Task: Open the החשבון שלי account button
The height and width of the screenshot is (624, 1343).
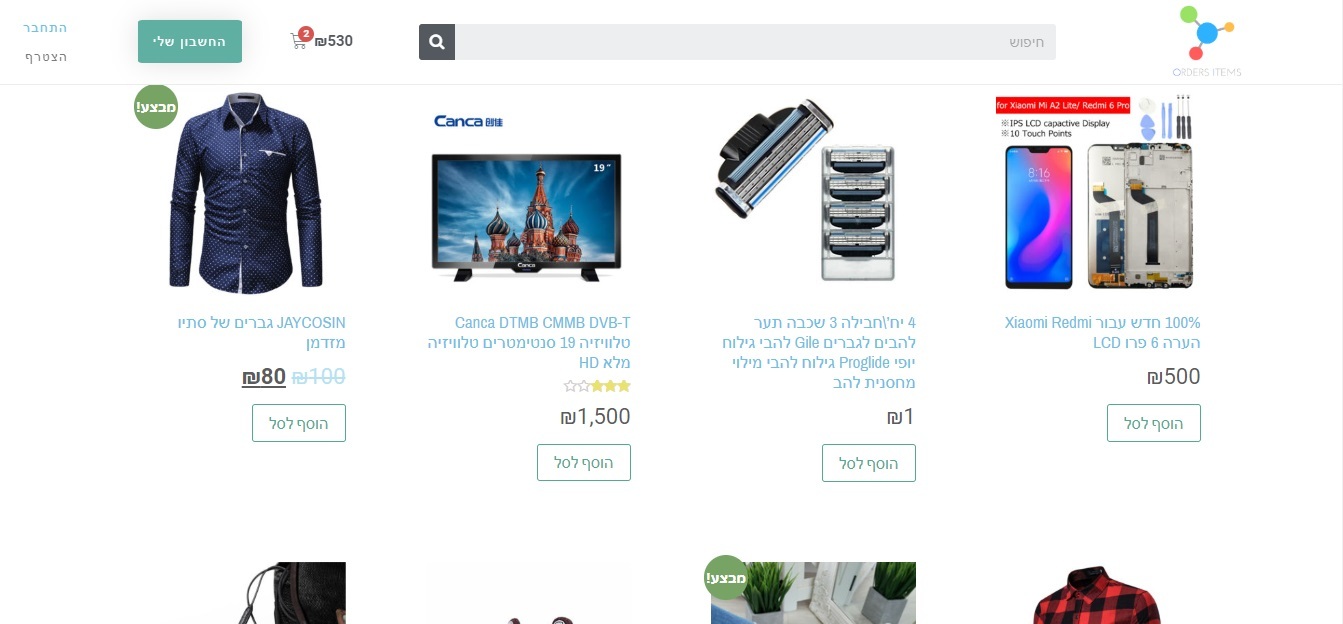Action: coord(190,41)
